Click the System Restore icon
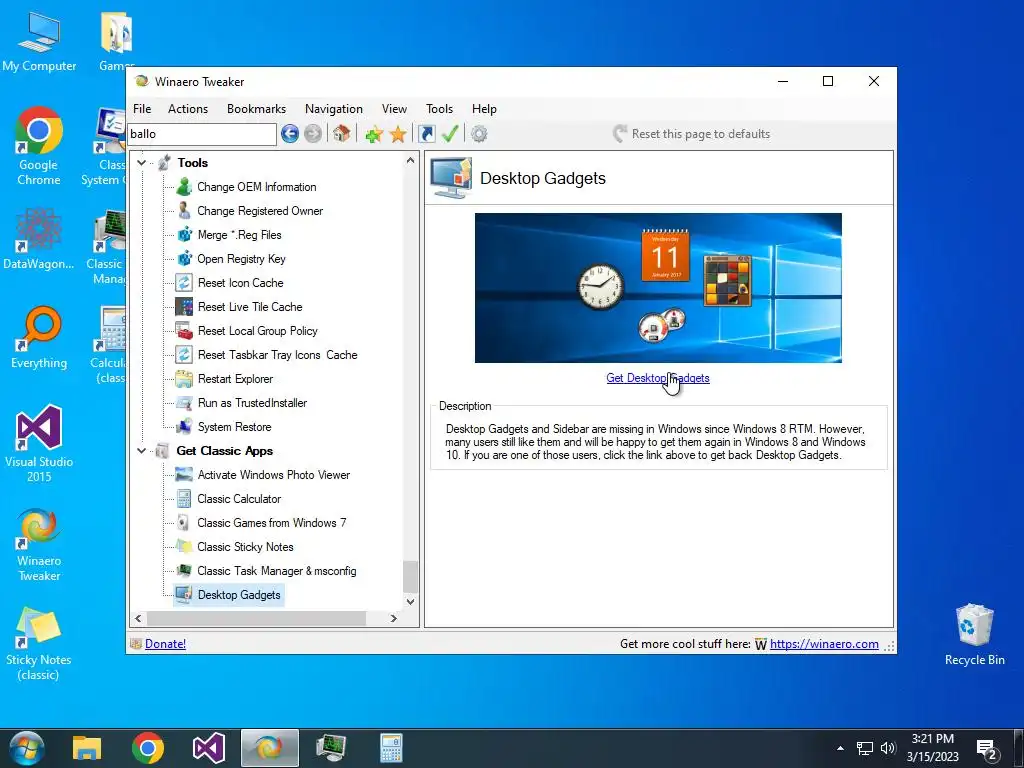Screen dimensions: 1024x768 [184, 426]
